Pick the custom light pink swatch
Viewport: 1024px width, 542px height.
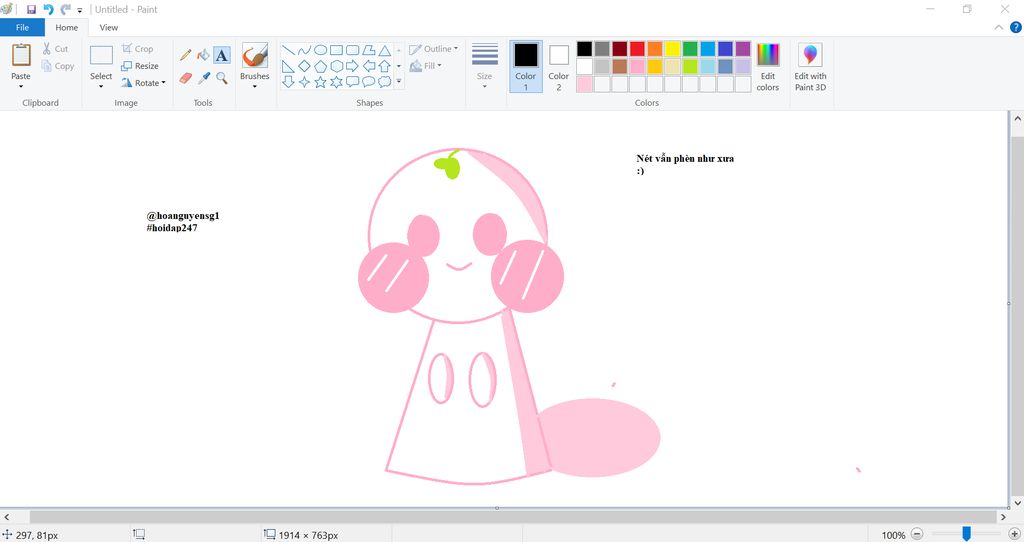click(x=584, y=84)
